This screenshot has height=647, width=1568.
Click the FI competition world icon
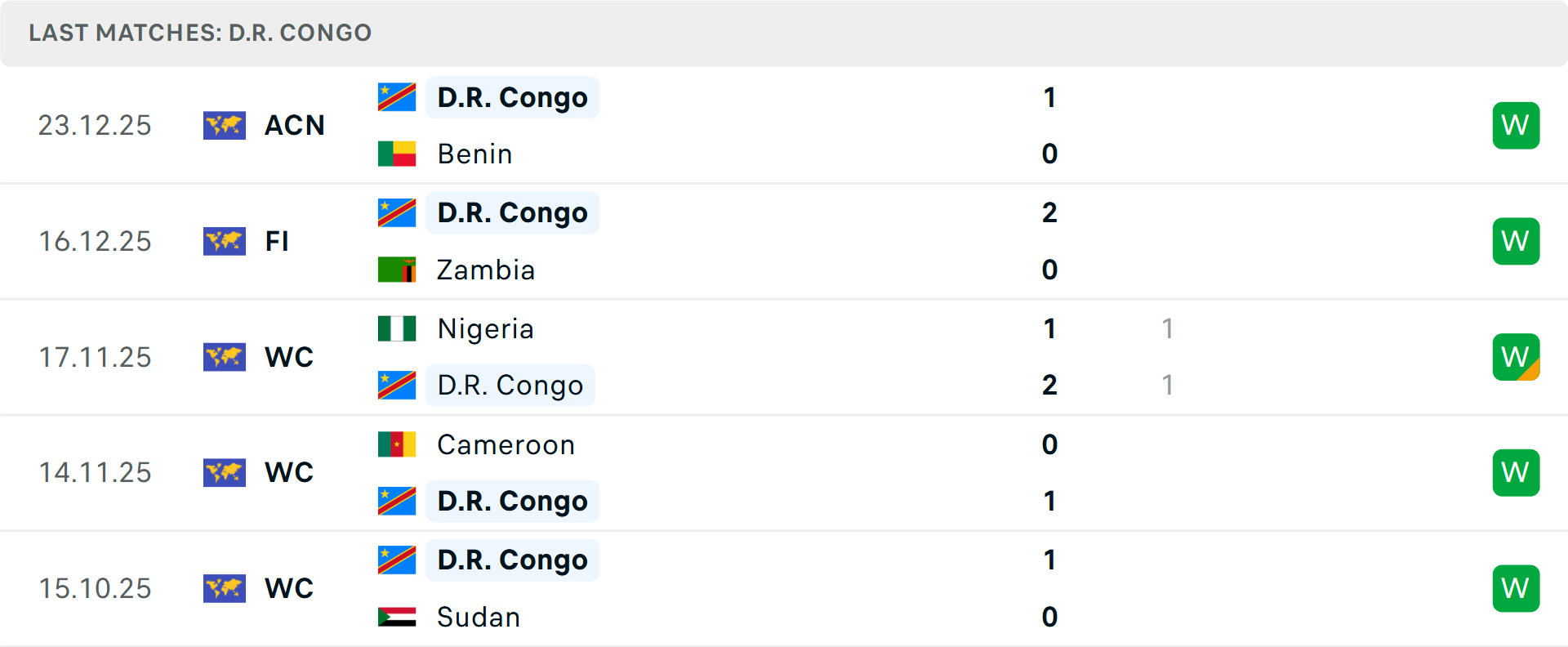tap(225, 242)
